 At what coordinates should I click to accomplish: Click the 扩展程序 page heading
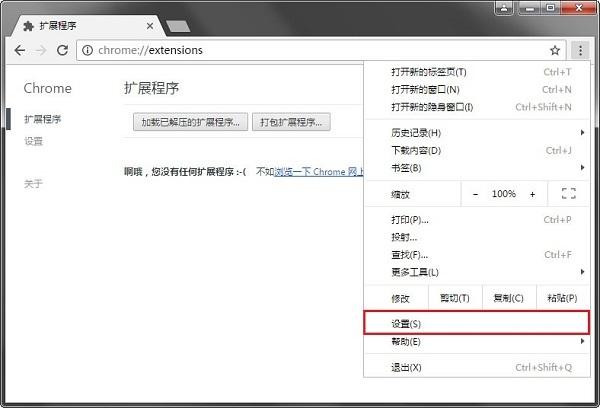coord(152,88)
